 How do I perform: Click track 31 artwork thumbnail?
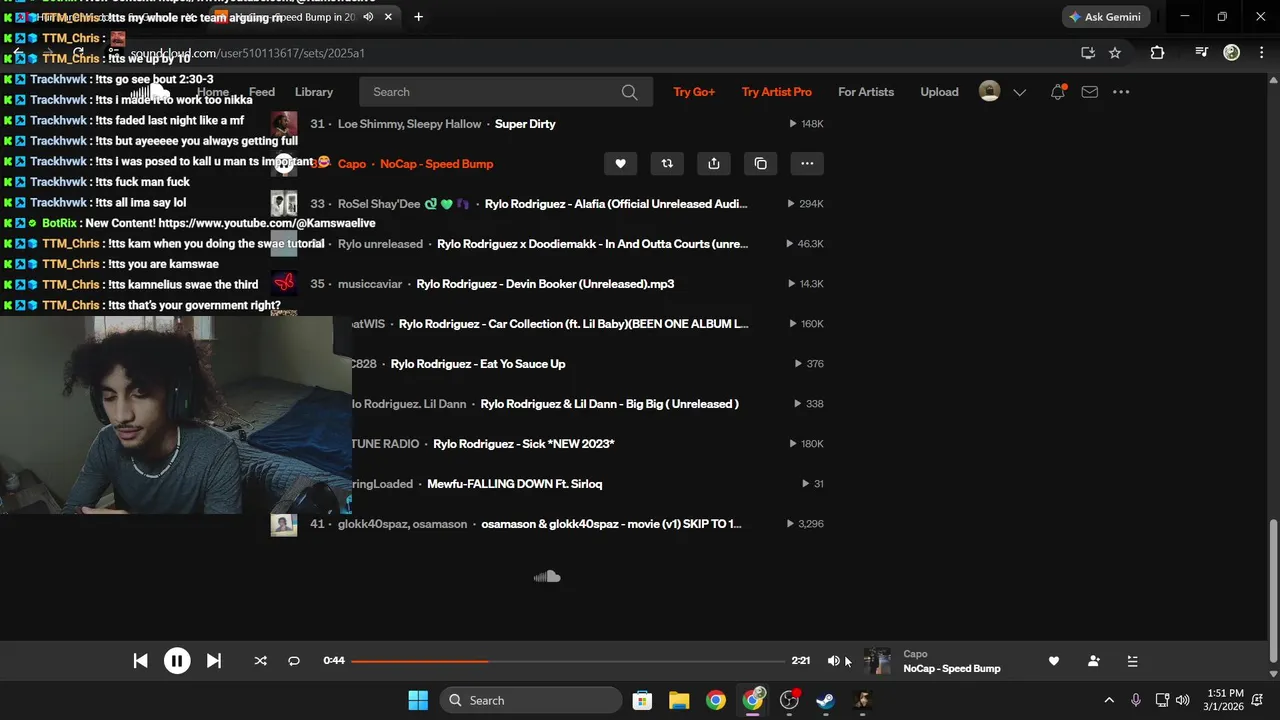click(284, 124)
